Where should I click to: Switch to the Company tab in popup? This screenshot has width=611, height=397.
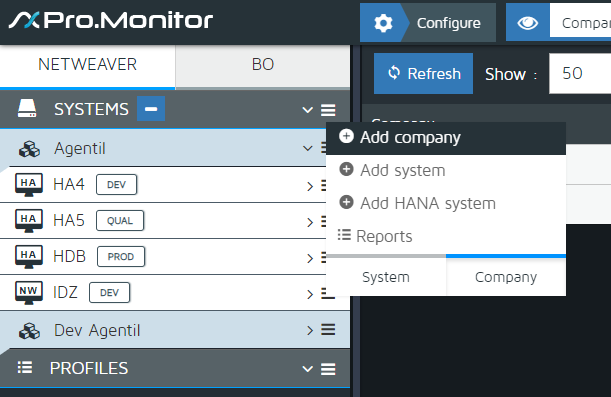(506, 277)
